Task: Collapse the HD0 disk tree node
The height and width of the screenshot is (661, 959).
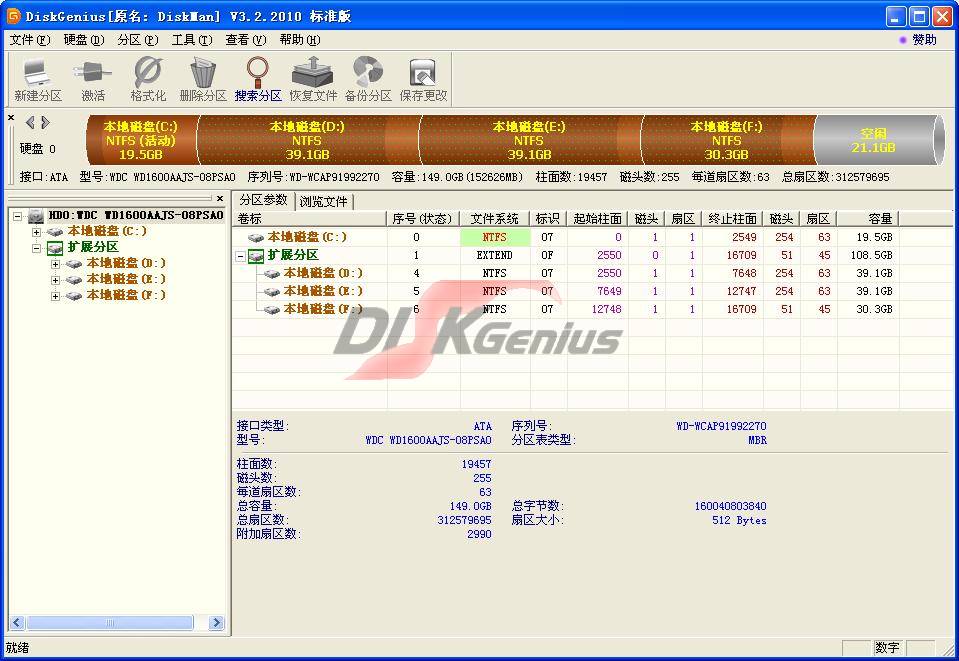Action: coord(18,216)
